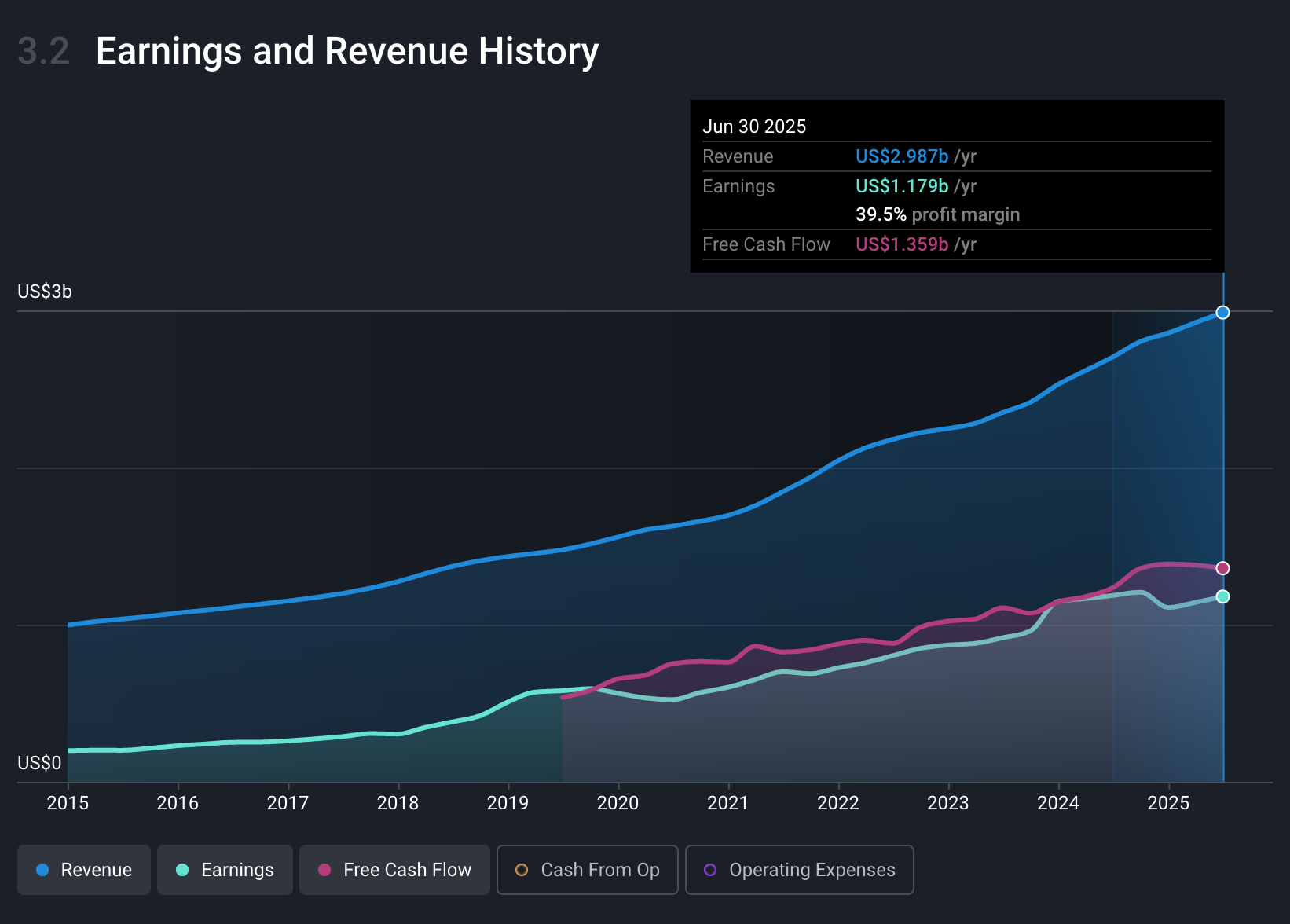
Task: Show the Operating Expenses series
Action: [x=799, y=870]
